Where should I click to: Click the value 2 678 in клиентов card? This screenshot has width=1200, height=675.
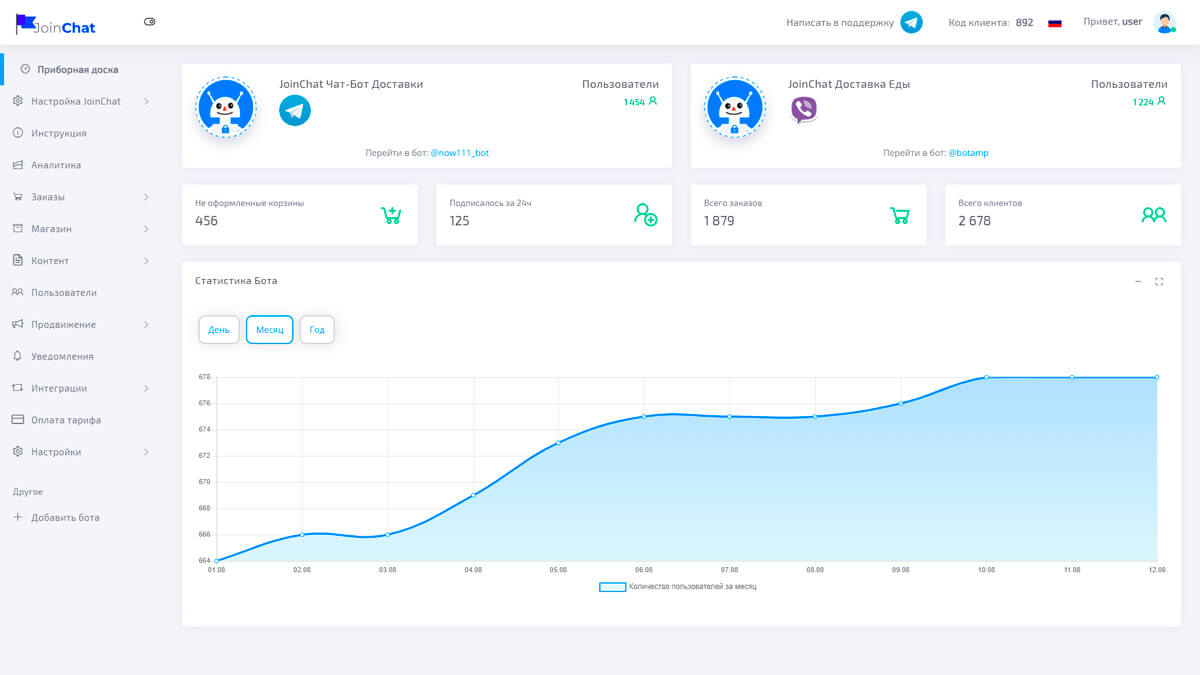click(974, 221)
